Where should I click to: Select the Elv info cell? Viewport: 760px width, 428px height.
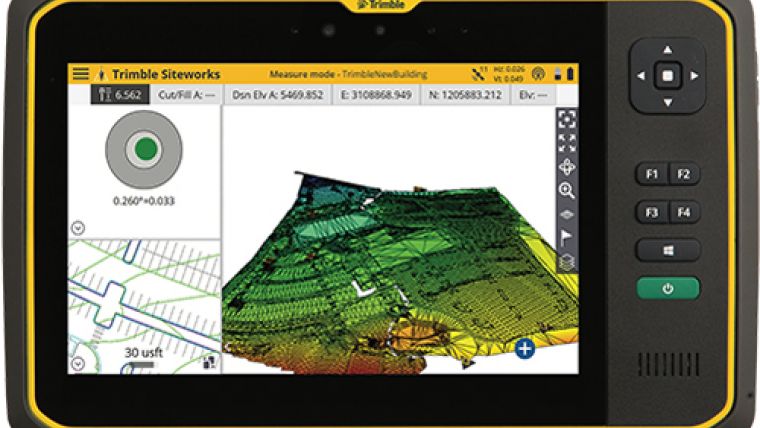click(x=533, y=95)
